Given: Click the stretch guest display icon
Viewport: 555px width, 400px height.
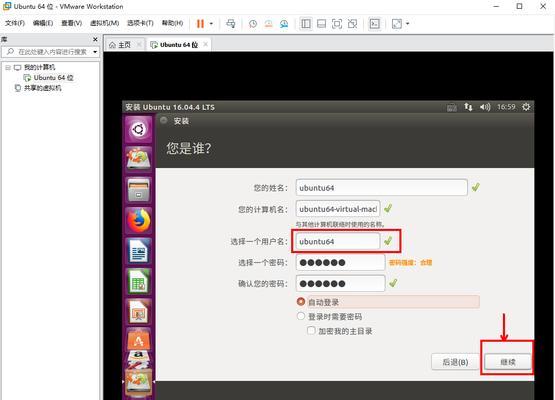Looking at the screenshot, I should point(397,24).
